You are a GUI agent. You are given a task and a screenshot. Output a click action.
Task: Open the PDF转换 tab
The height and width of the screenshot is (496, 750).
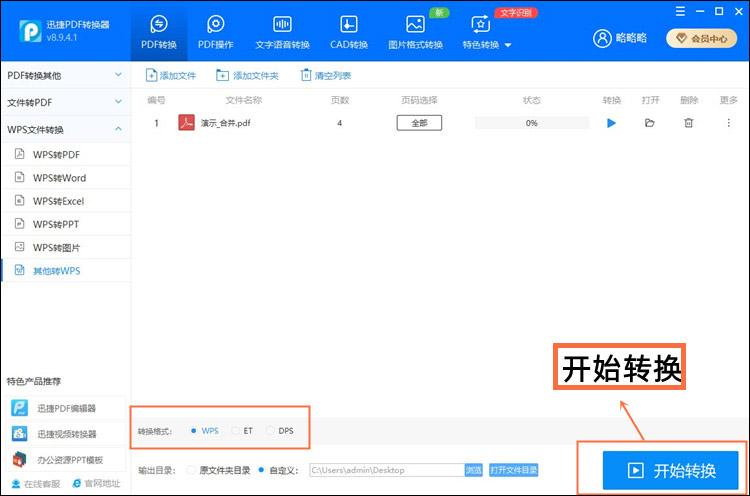click(x=159, y=32)
